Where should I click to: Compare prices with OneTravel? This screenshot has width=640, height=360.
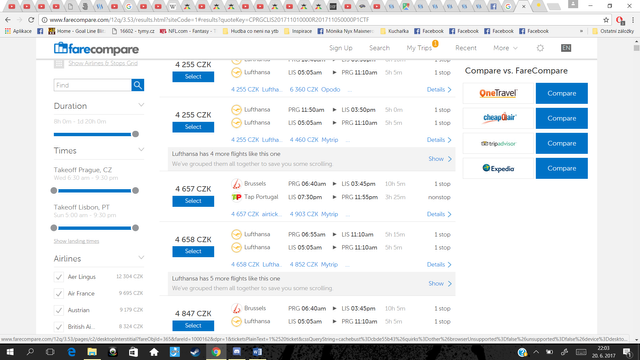562,93
